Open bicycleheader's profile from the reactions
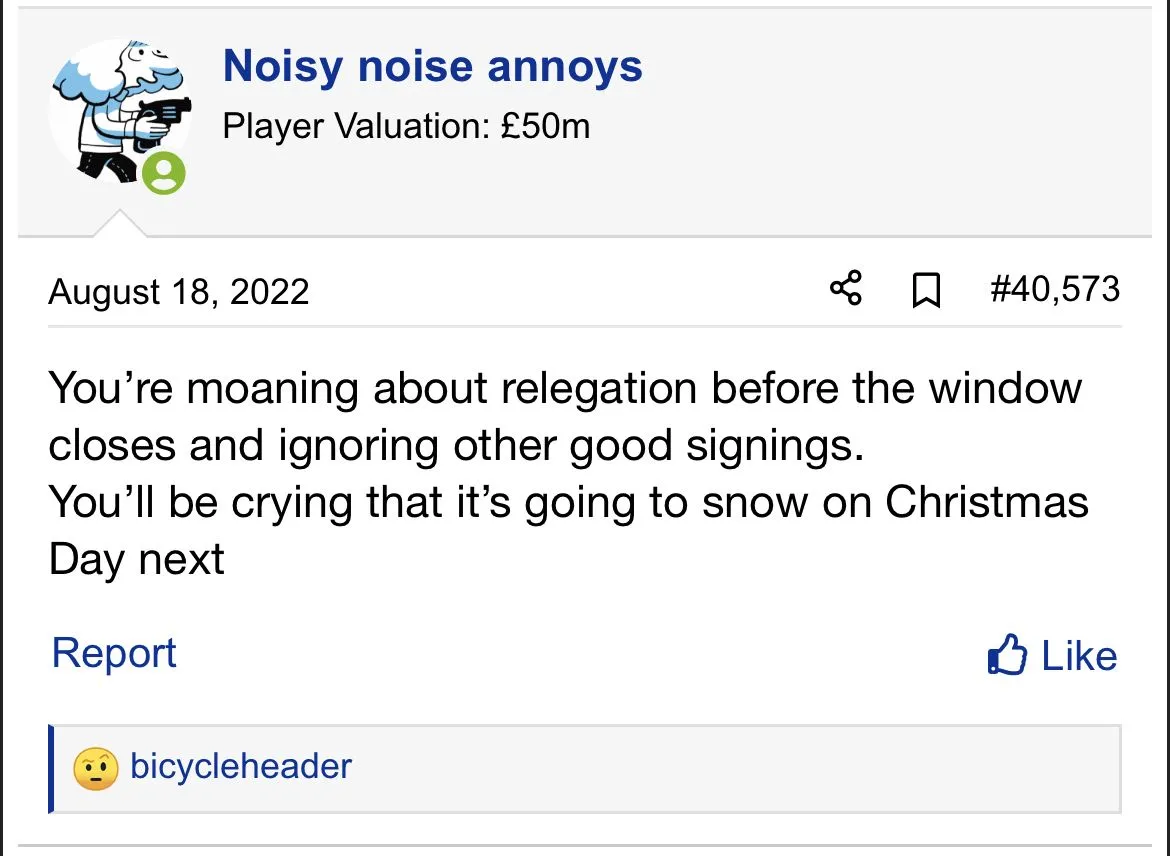The width and height of the screenshot is (1170, 856). coord(241,767)
